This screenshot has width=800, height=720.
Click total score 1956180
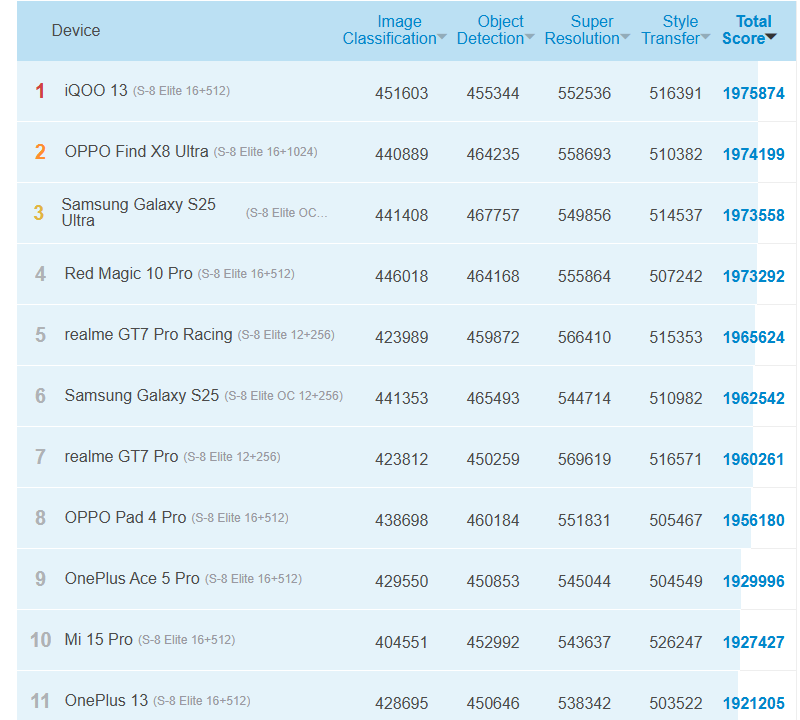point(754,520)
